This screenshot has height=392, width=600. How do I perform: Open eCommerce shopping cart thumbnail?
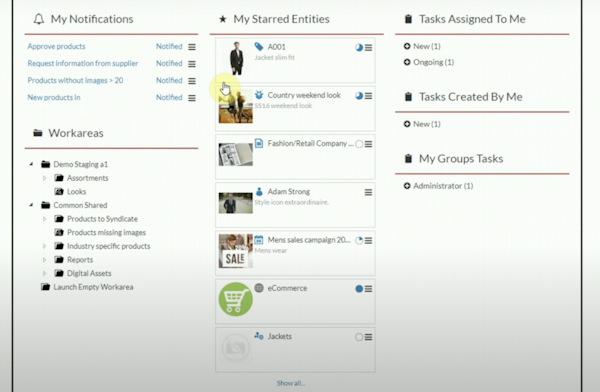pyautogui.click(x=235, y=299)
